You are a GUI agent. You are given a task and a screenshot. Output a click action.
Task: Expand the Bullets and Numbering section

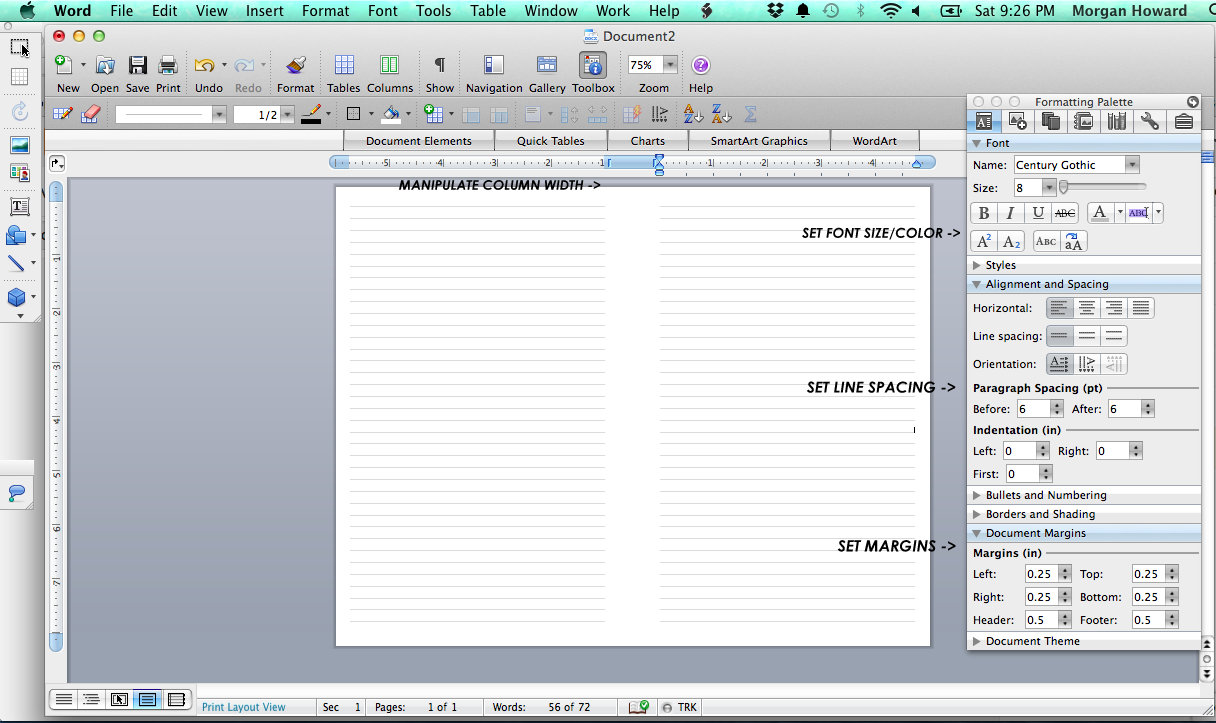[x=977, y=495]
